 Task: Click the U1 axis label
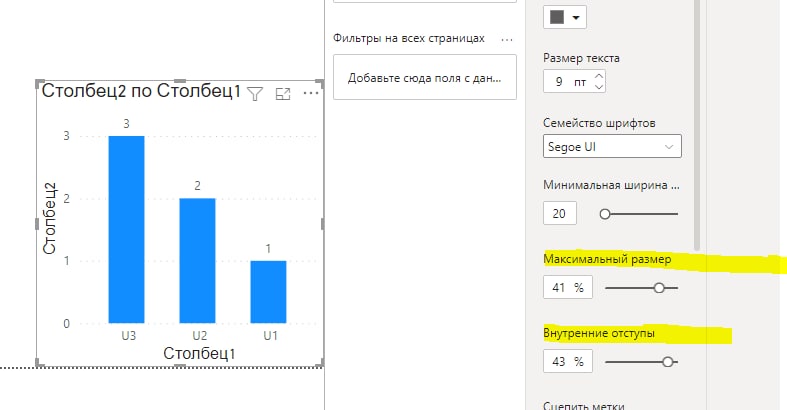point(271,336)
